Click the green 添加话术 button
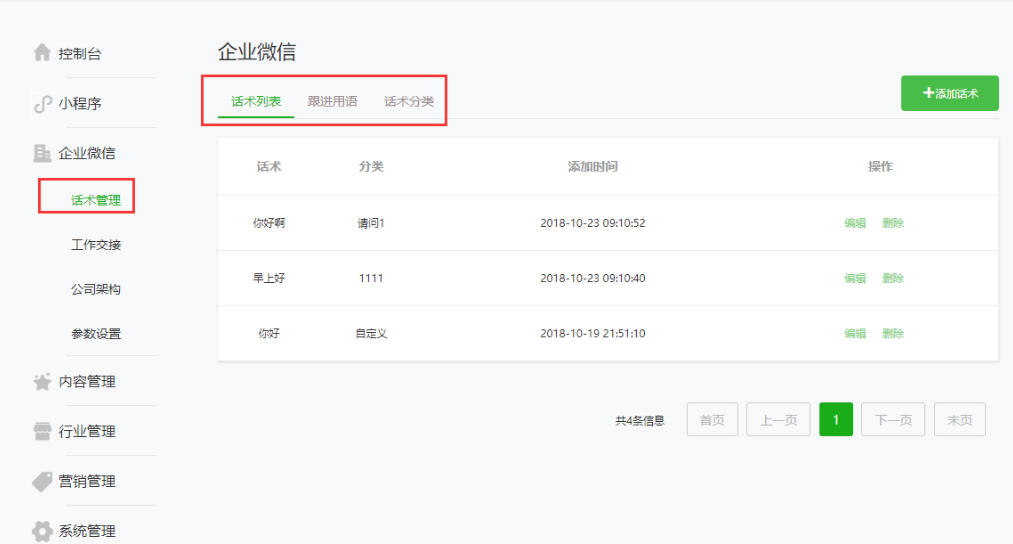The width and height of the screenshot is (1013, 544). 950,93
